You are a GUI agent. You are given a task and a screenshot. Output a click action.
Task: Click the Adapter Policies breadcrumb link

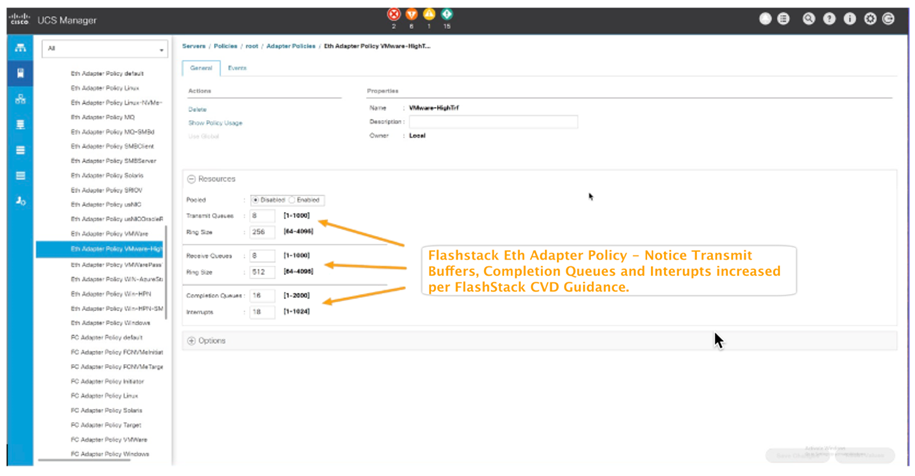(x=291, y=46)
